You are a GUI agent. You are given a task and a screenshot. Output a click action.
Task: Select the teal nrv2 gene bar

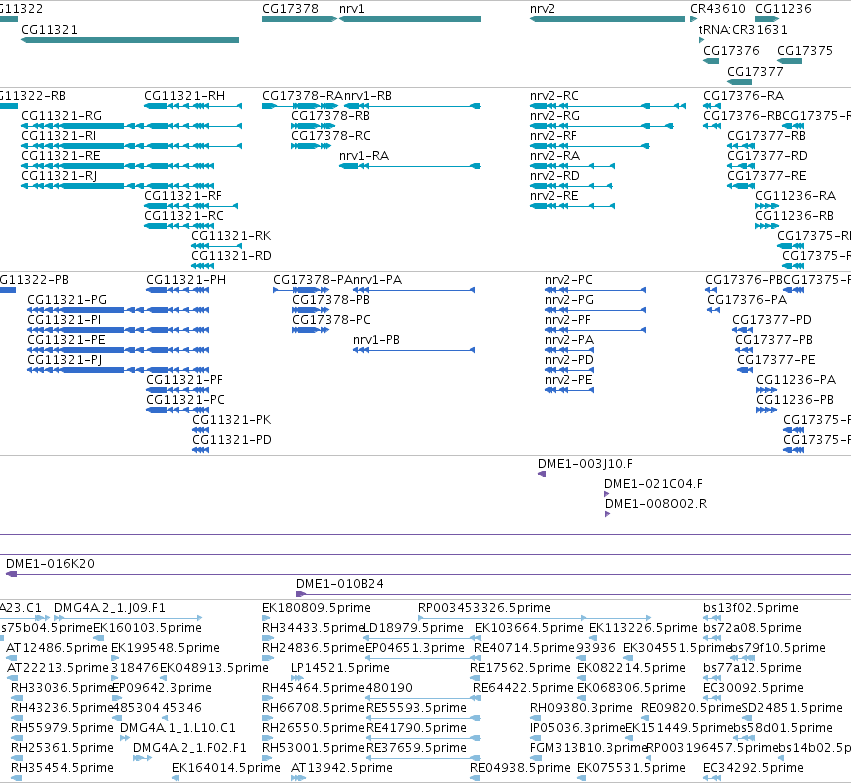[x=607, y=19]
